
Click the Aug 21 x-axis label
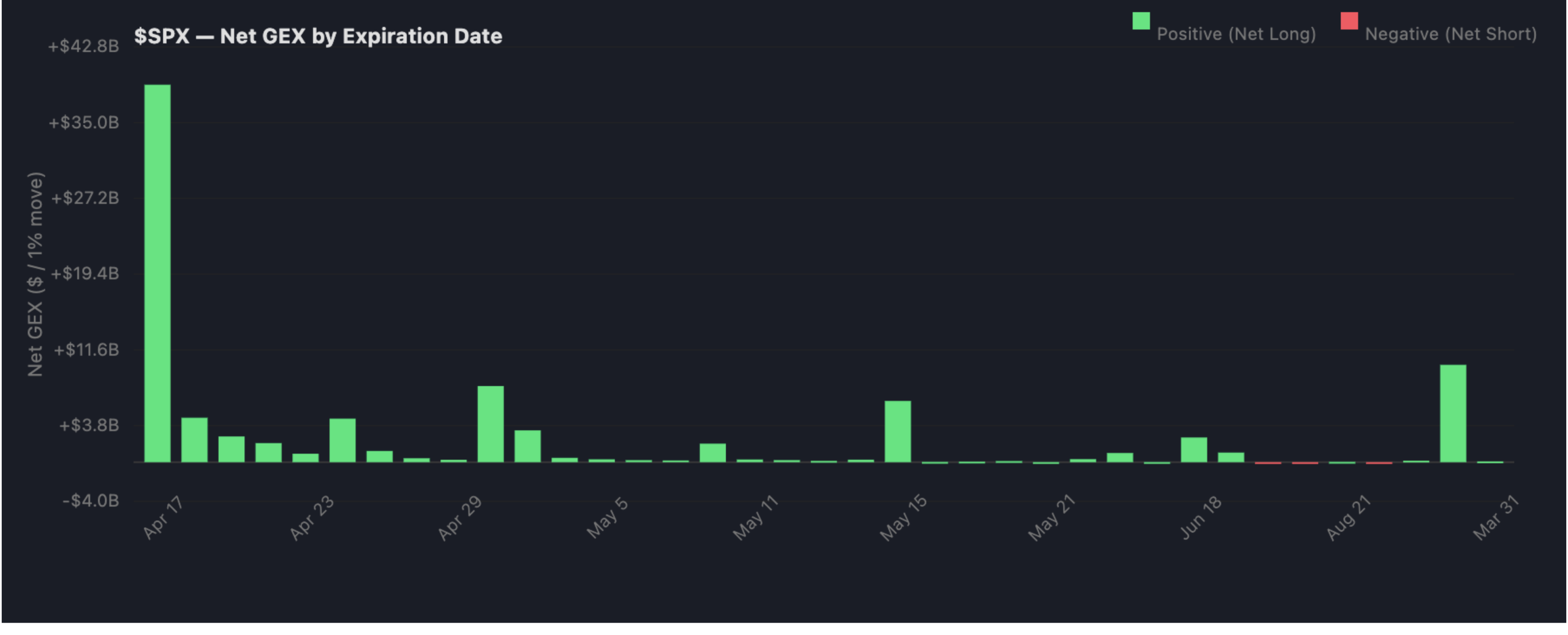(1347, 518)
